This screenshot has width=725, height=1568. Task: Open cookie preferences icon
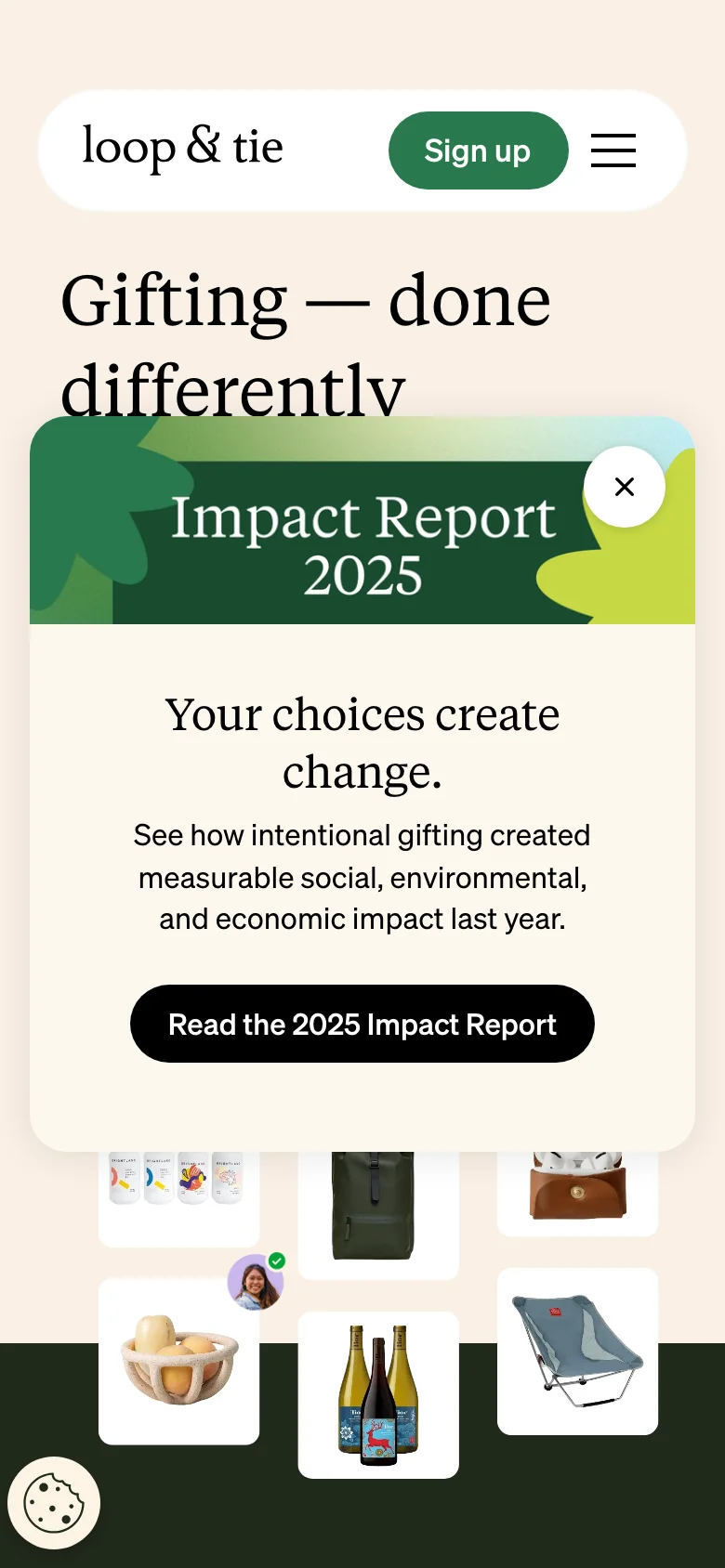(x=54, y=1503)
